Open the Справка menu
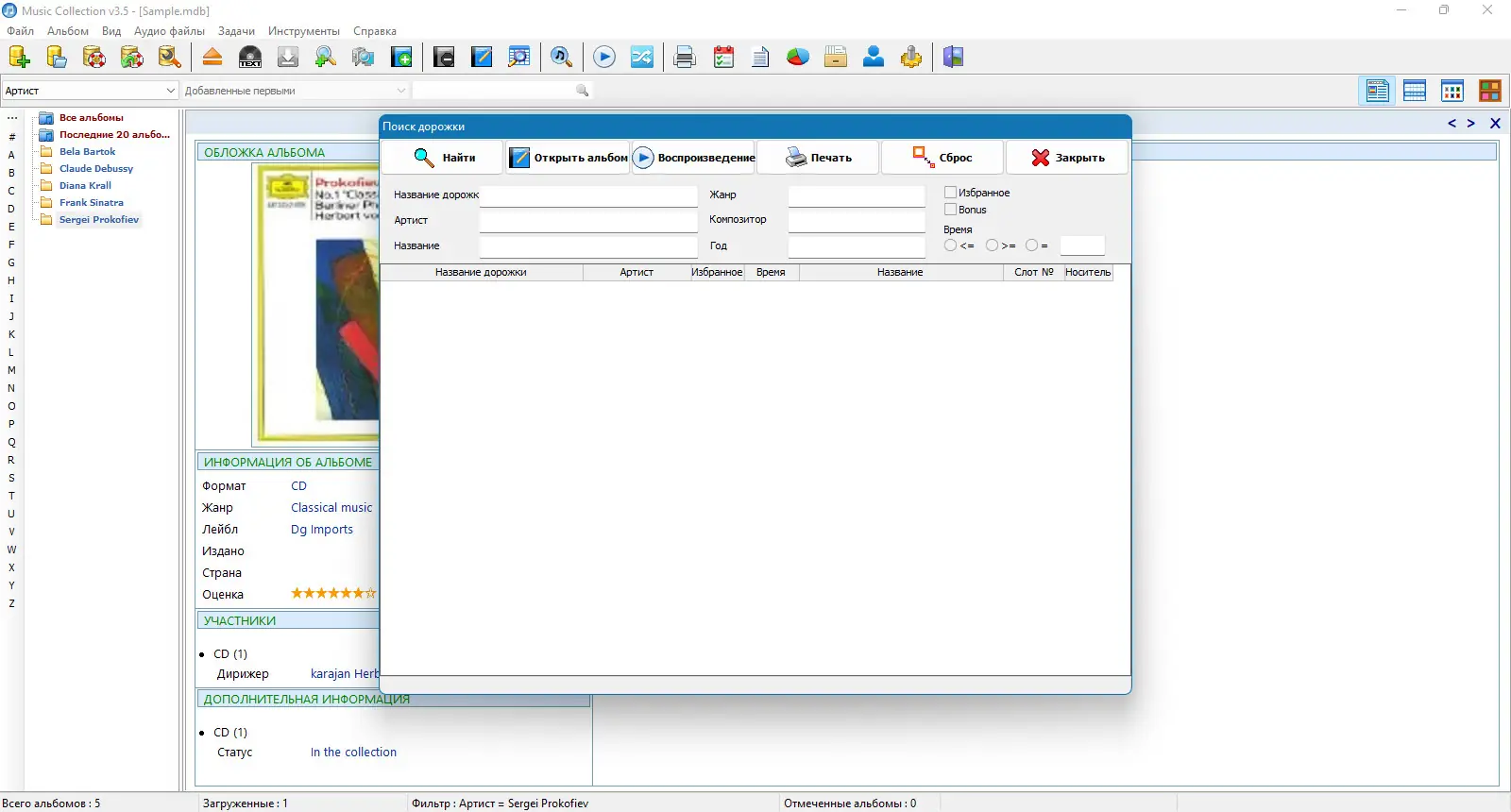Viewport: 1511px width, 812px height. click(x=375, y=31)
